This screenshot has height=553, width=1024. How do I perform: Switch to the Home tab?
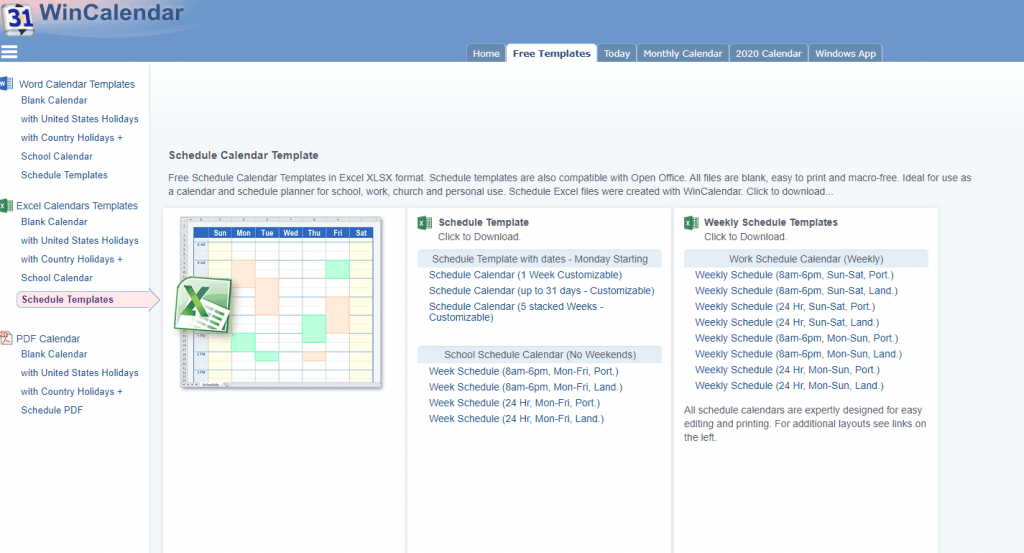click(x=486, y=54)
